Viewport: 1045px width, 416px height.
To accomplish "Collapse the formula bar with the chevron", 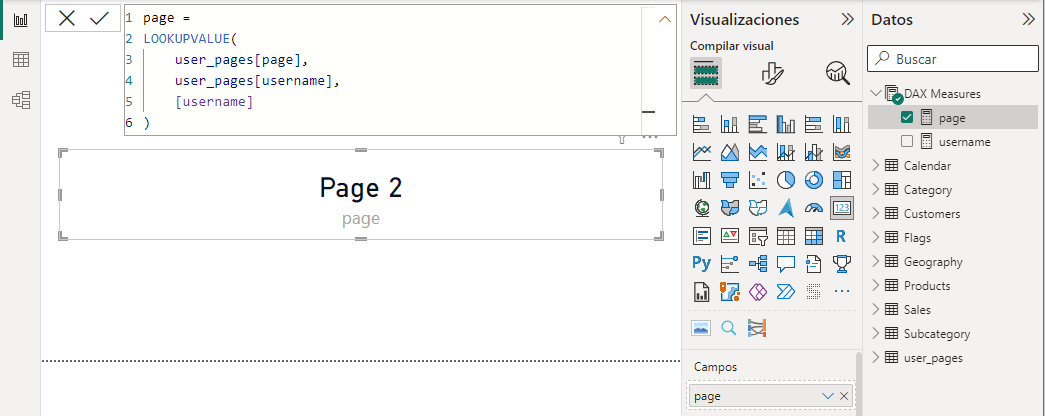I will [663, 19].
